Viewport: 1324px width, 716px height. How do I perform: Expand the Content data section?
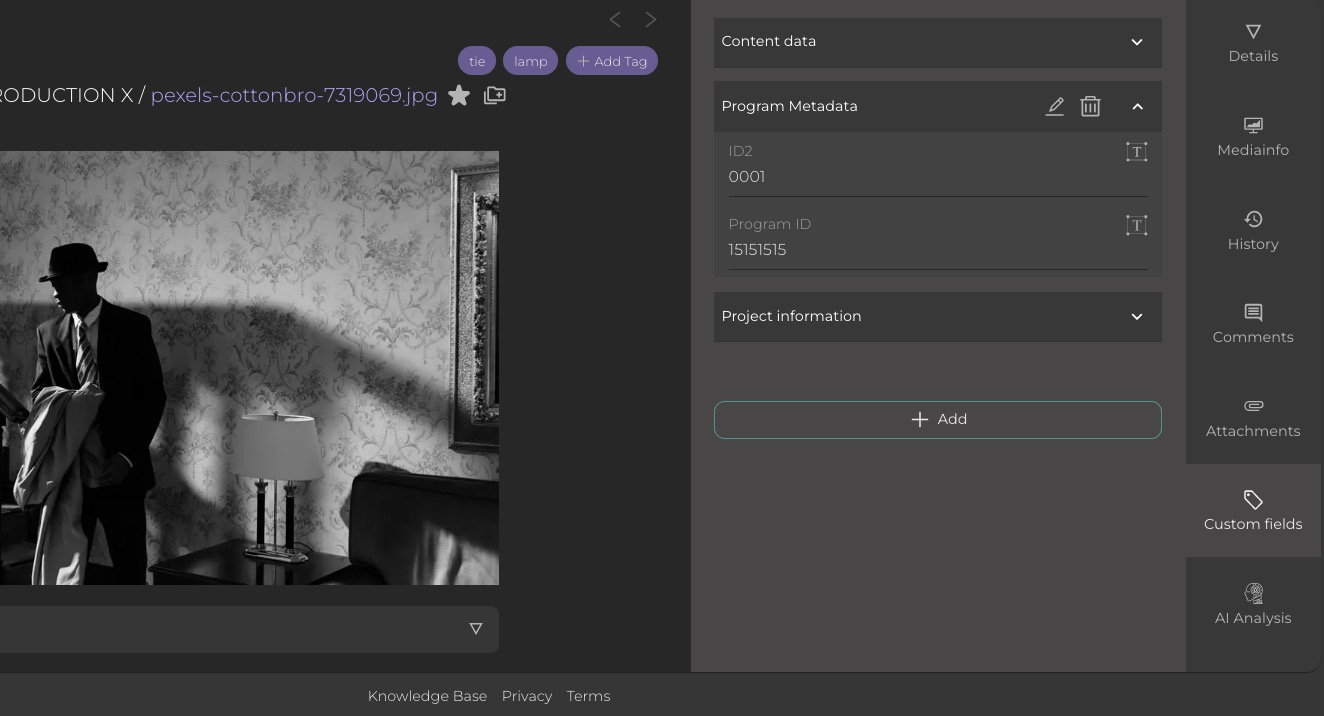pos(1136,42)
